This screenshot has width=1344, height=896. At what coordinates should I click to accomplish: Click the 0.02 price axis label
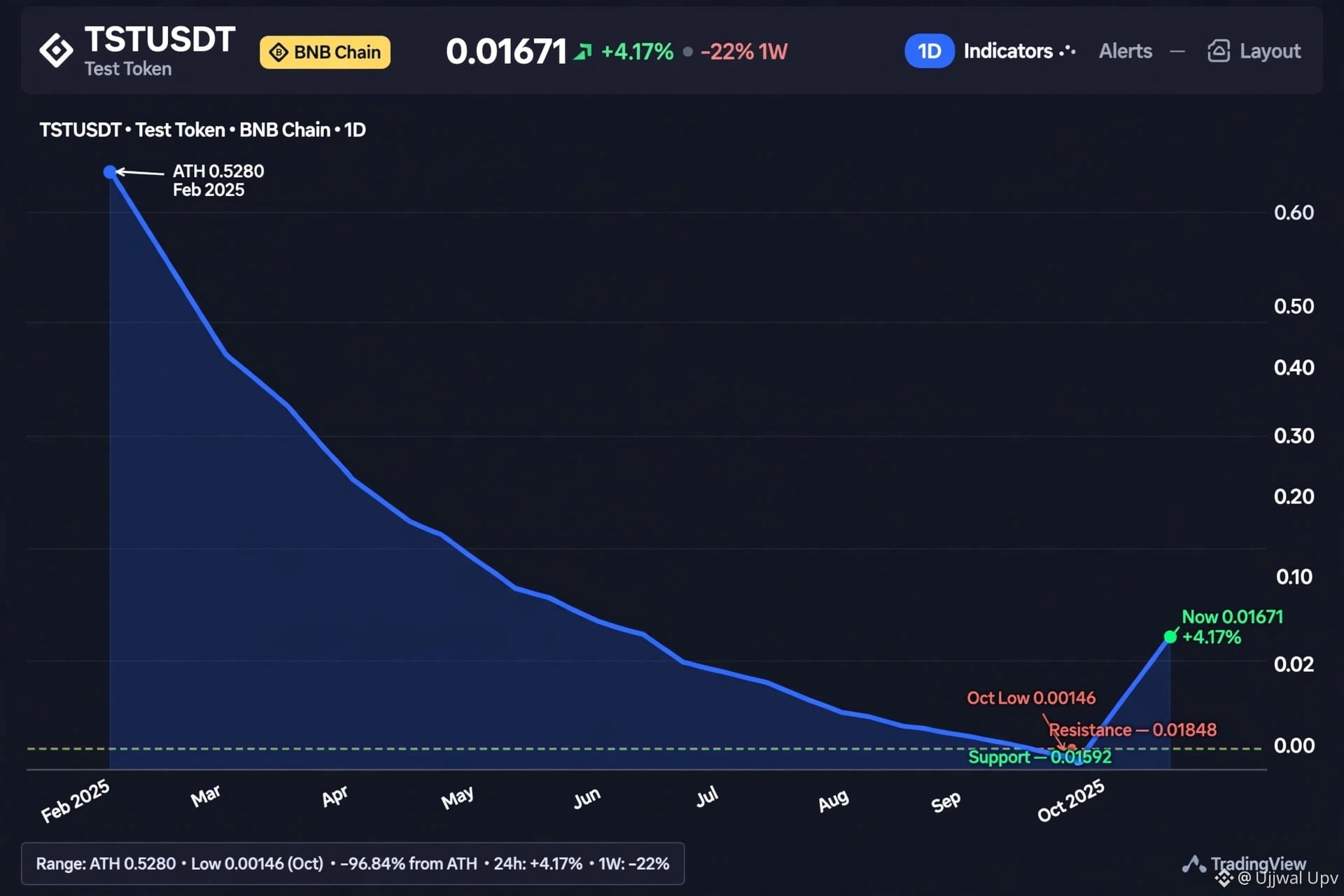pyautogui.click(x=1294, y=664)
